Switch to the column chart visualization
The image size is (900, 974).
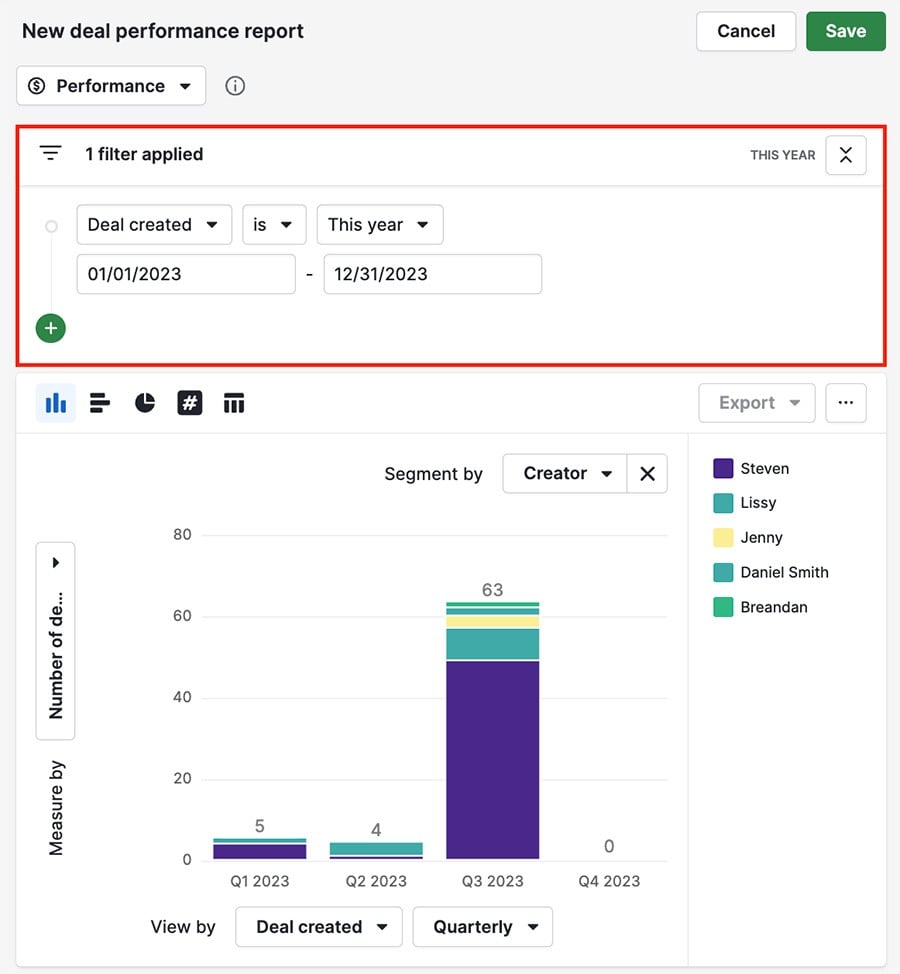click(55, 402)
